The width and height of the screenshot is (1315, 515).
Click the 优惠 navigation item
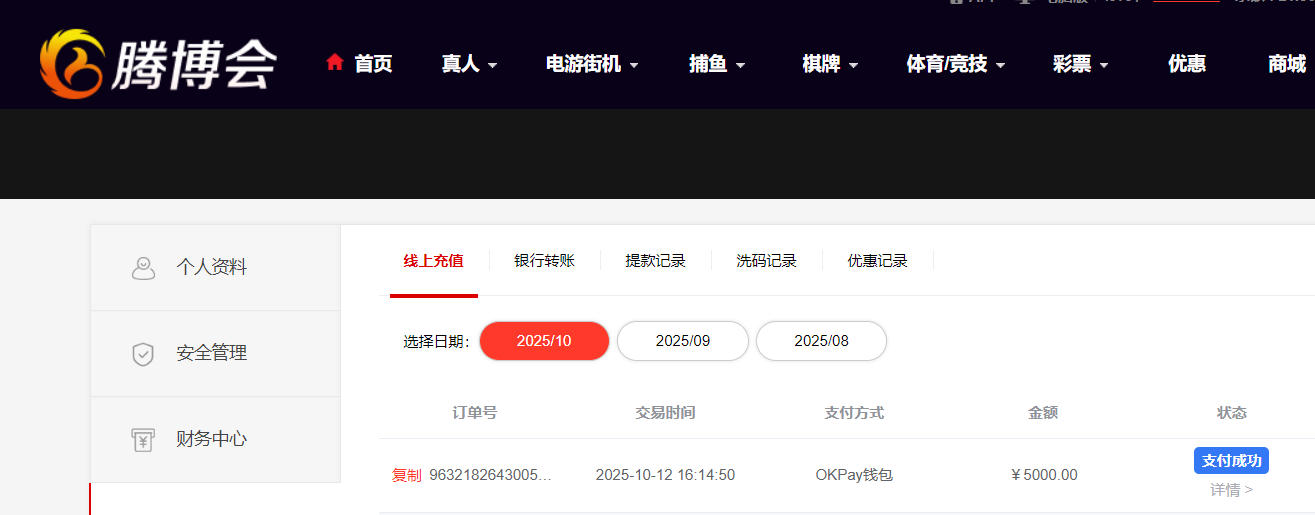[x=1187, y=64]
